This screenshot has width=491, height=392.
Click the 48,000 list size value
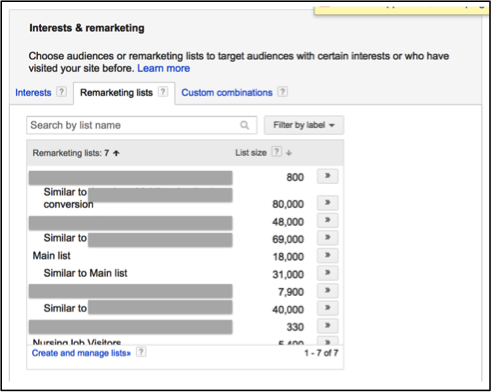click(x=288, y=222)
